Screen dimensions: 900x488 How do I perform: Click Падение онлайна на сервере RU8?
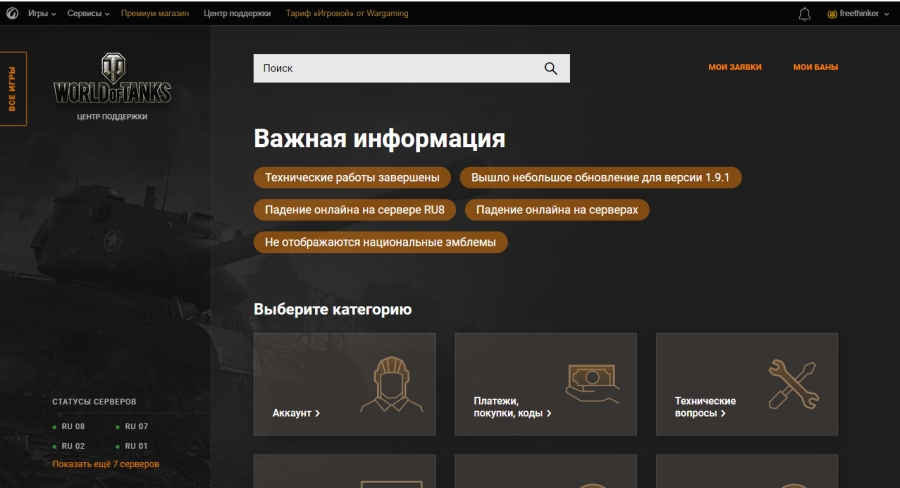355,210
